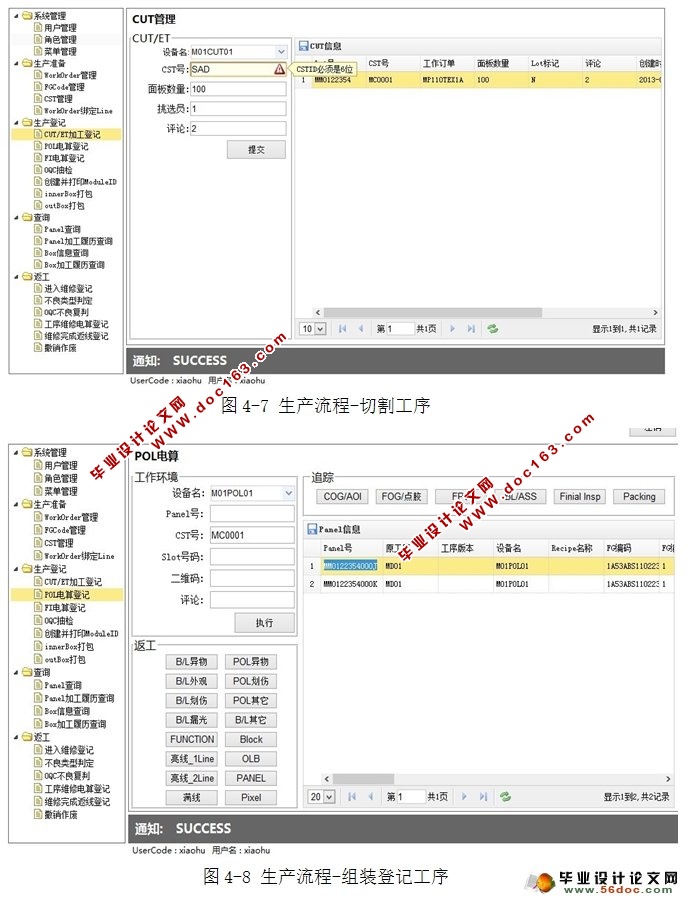This screenshot has height=900, width=688.
Task: Go to last page in CUT管理 pager
Action: (471, 329)
